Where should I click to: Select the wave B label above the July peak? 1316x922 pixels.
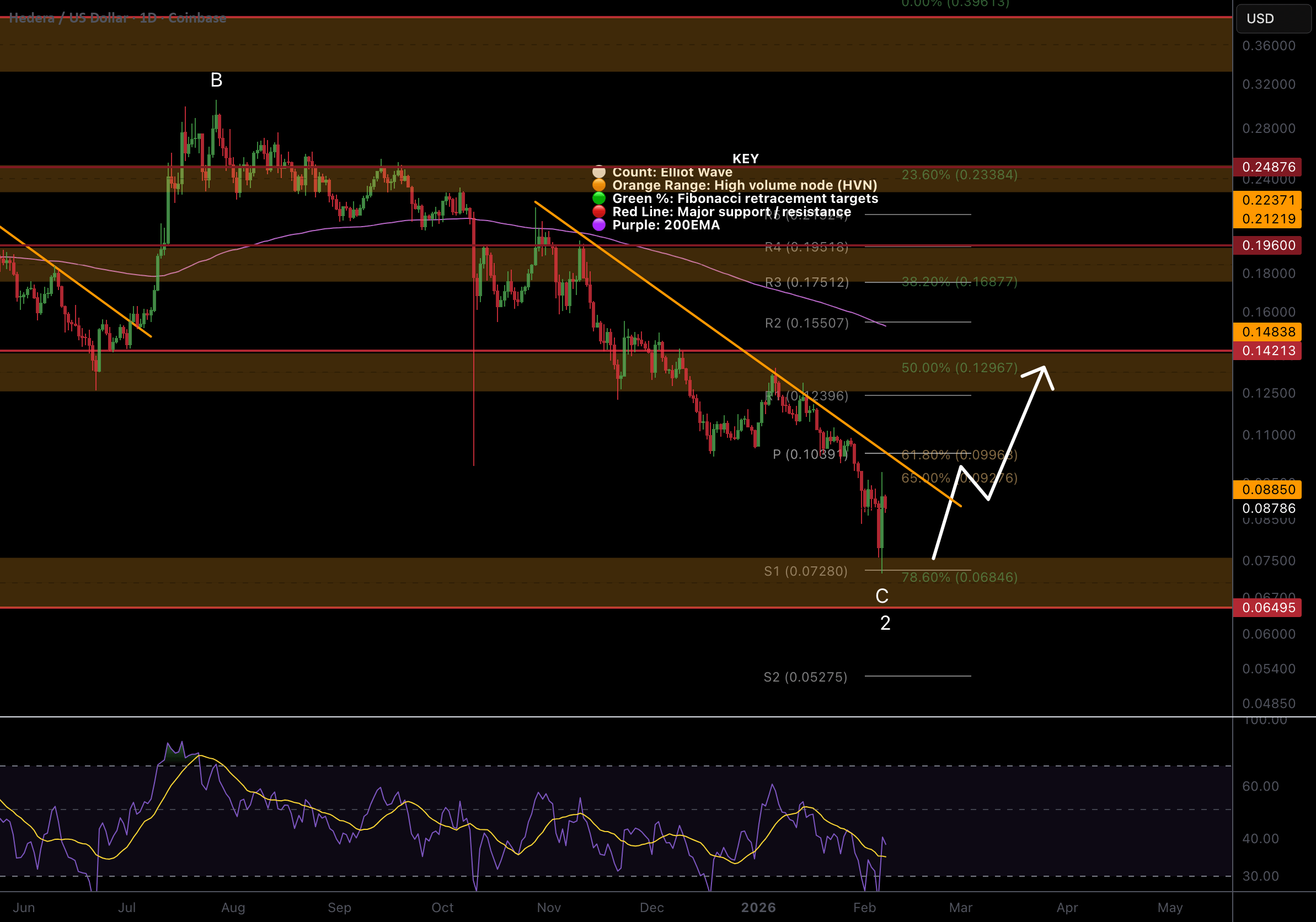click(216, 80)
